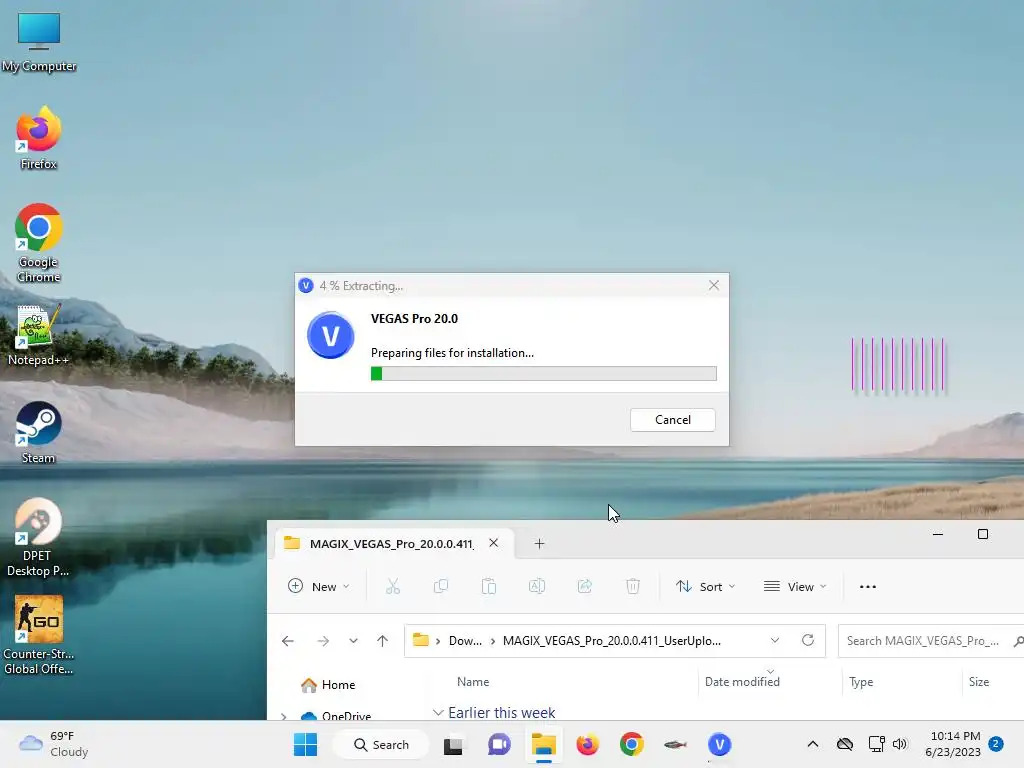Open the View dropdown in Explorer
Image resolution: width=1024 pixels, height=768 pixels.
tap(795, 586)
